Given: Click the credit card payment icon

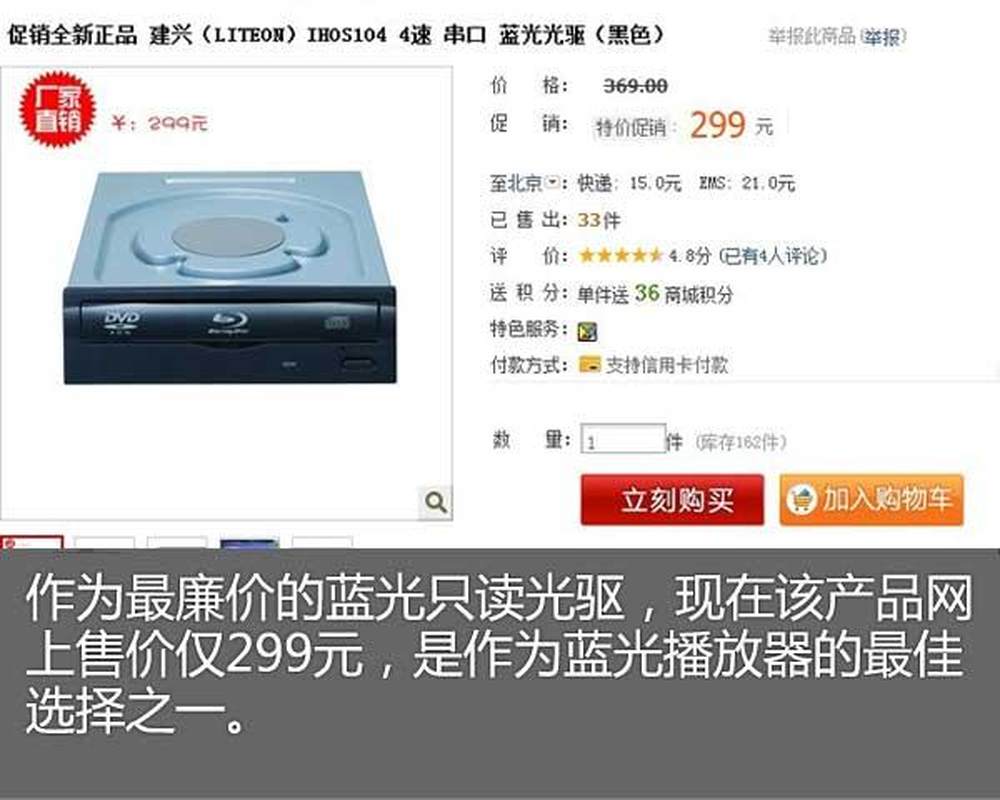Looking at the screenshot, I should coord(589,365).
